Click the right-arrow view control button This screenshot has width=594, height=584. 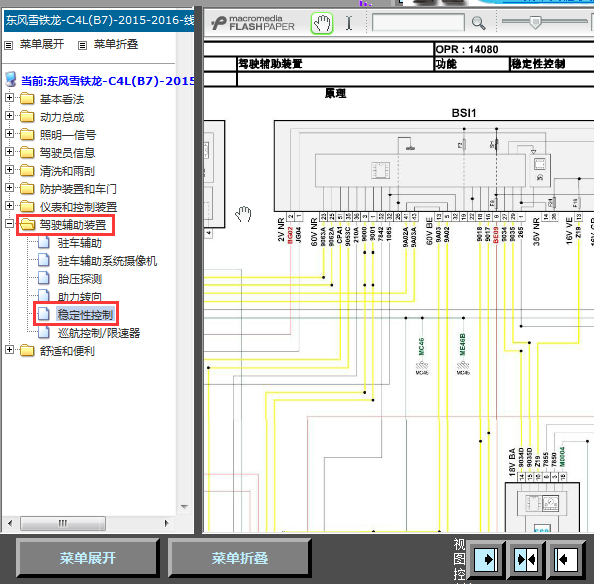487,559
